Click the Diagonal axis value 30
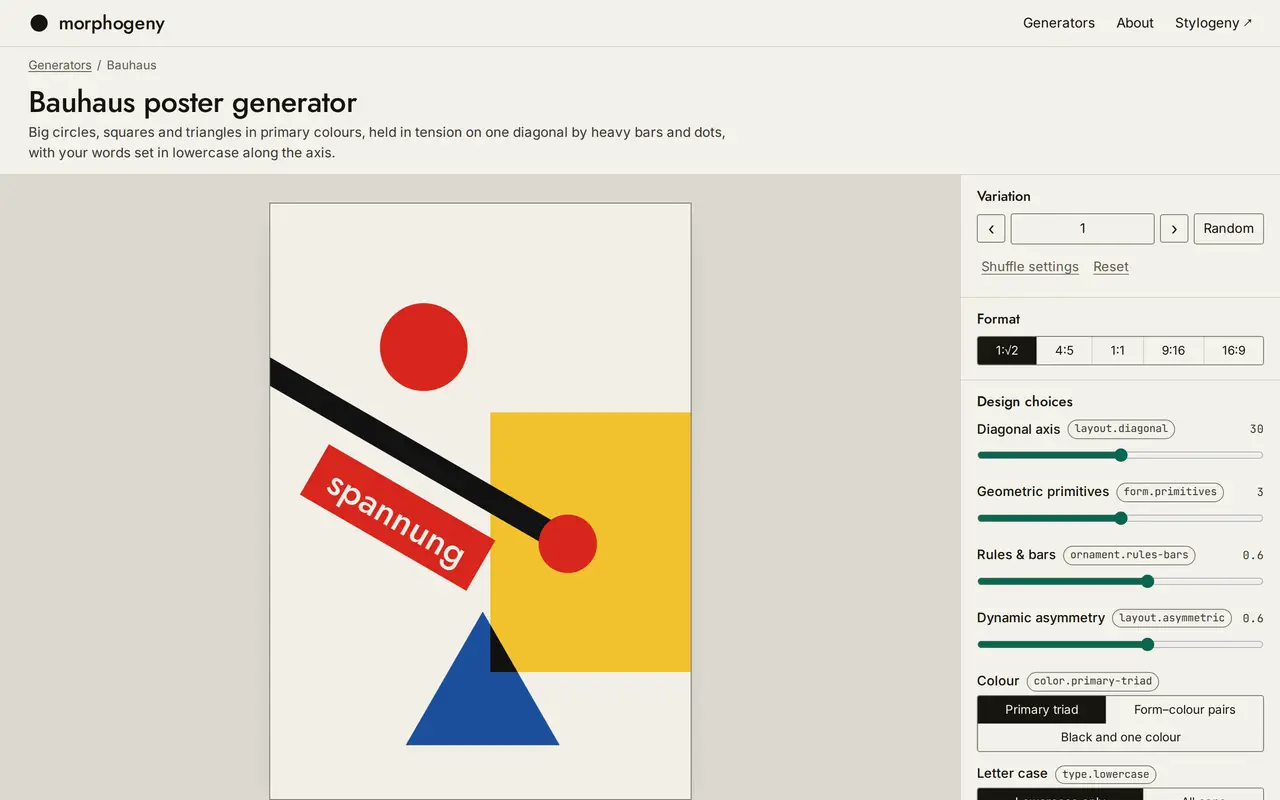This screenshot has width=1280, height=800. pyautogui.click(x=1256, y=429)
